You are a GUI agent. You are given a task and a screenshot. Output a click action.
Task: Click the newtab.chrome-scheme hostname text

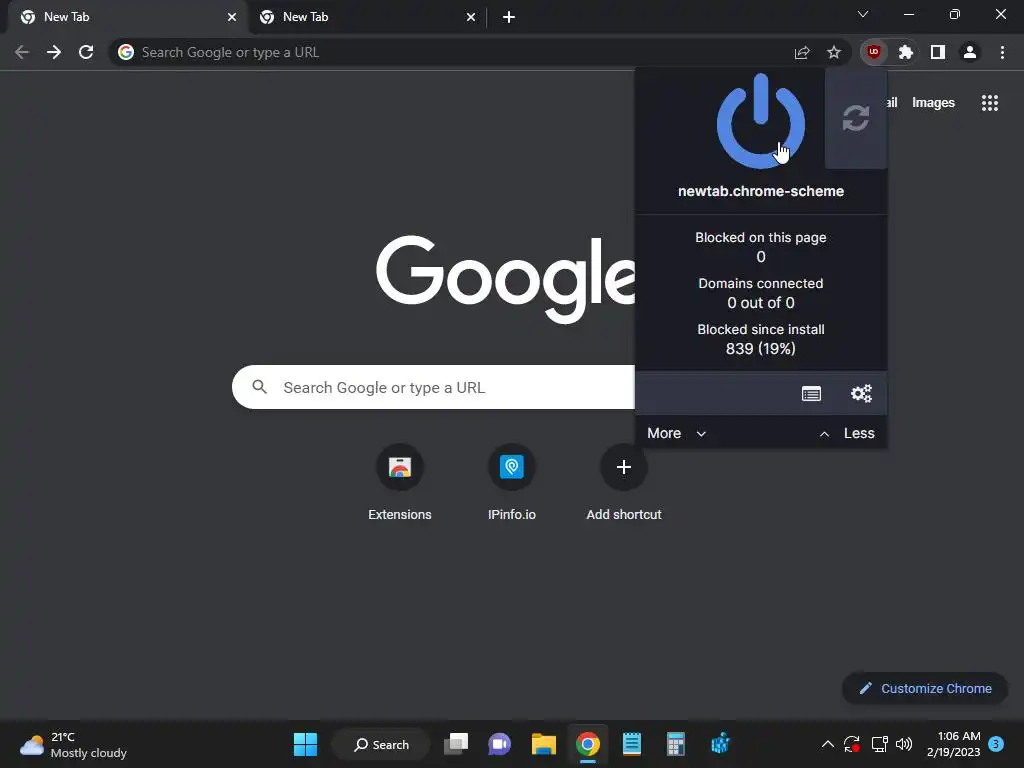[761, 191]
